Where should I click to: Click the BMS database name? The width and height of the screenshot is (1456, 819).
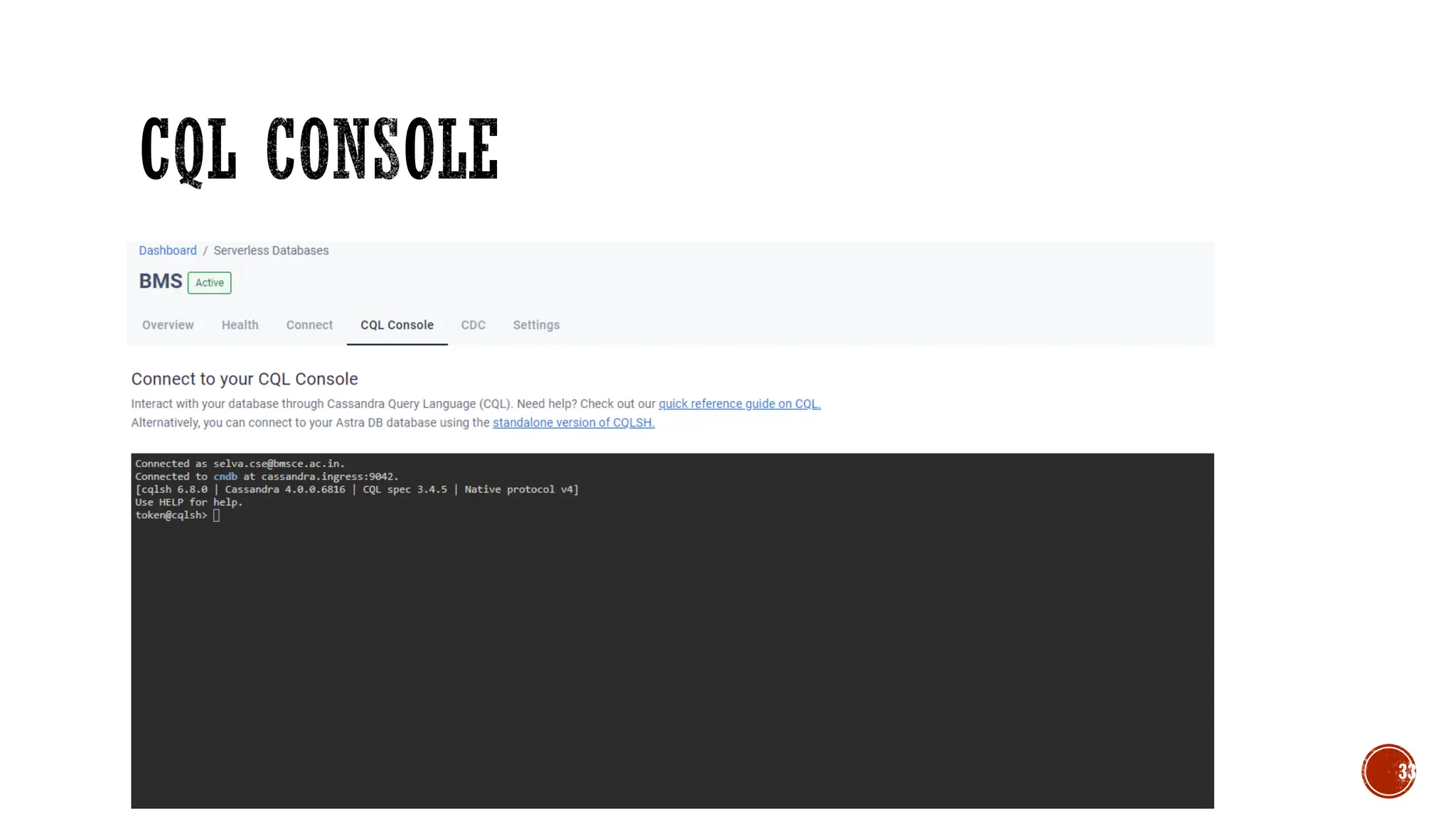(161, 282)
